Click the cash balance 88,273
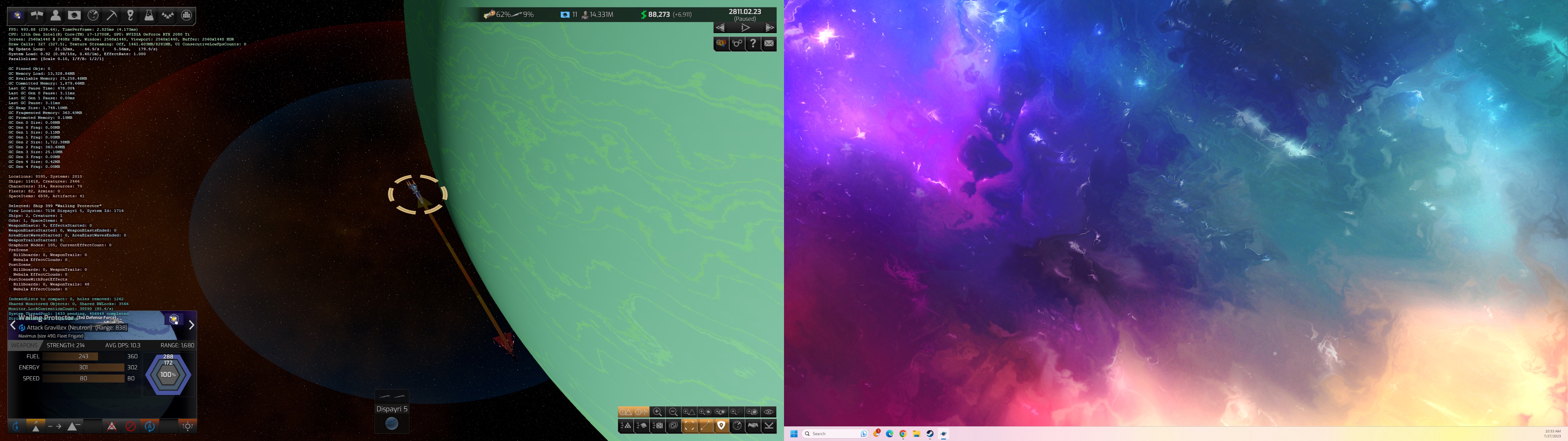1568x441 pixels. 659,14
